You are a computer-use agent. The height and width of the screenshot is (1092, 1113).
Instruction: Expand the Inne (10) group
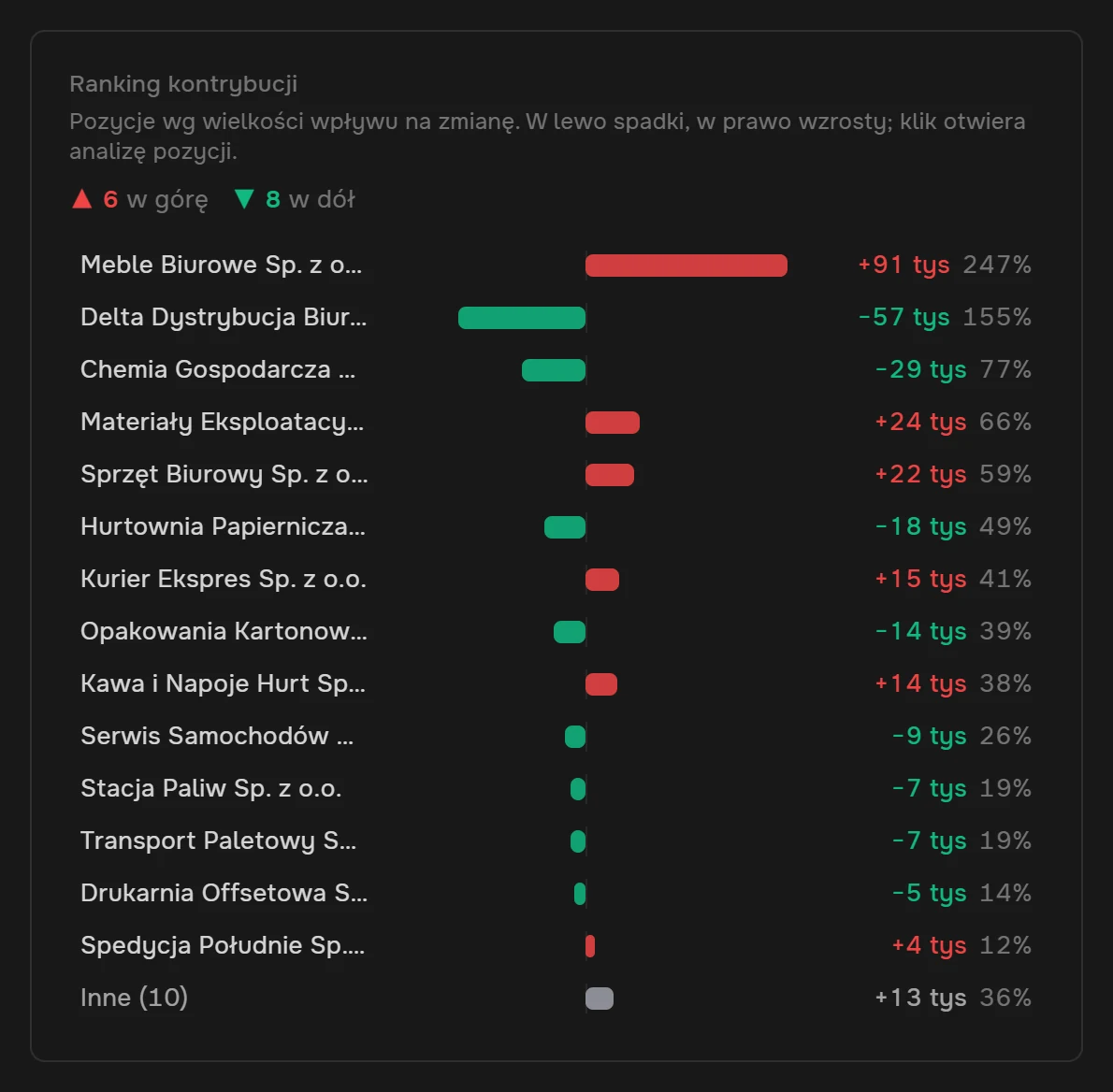(556, 999)
